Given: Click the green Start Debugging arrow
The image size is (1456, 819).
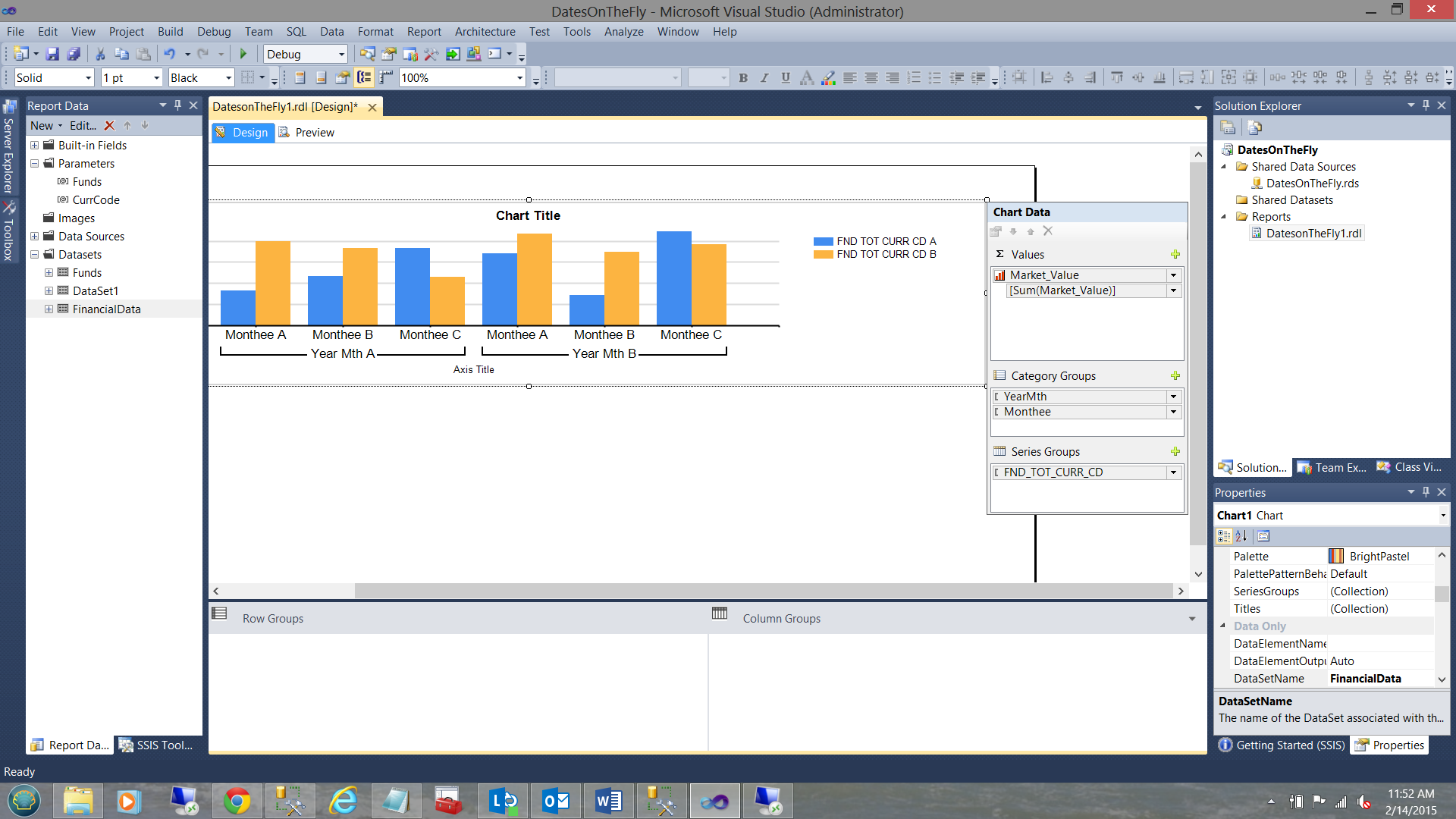Looking at the screenshot, I should [x=243, y=54].
